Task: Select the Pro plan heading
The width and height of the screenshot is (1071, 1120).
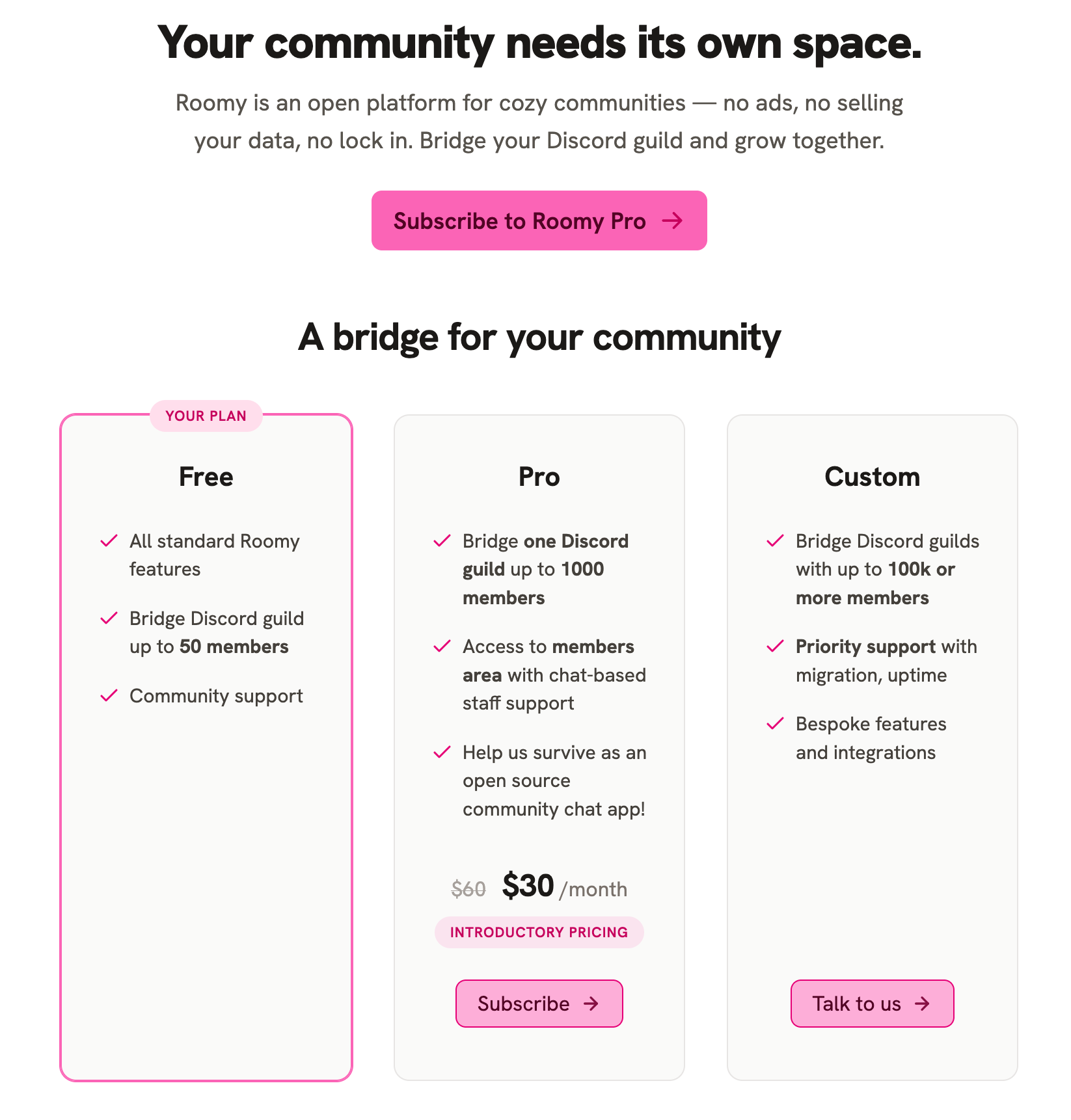Action: pyautogui.click(x=539, y=477)
